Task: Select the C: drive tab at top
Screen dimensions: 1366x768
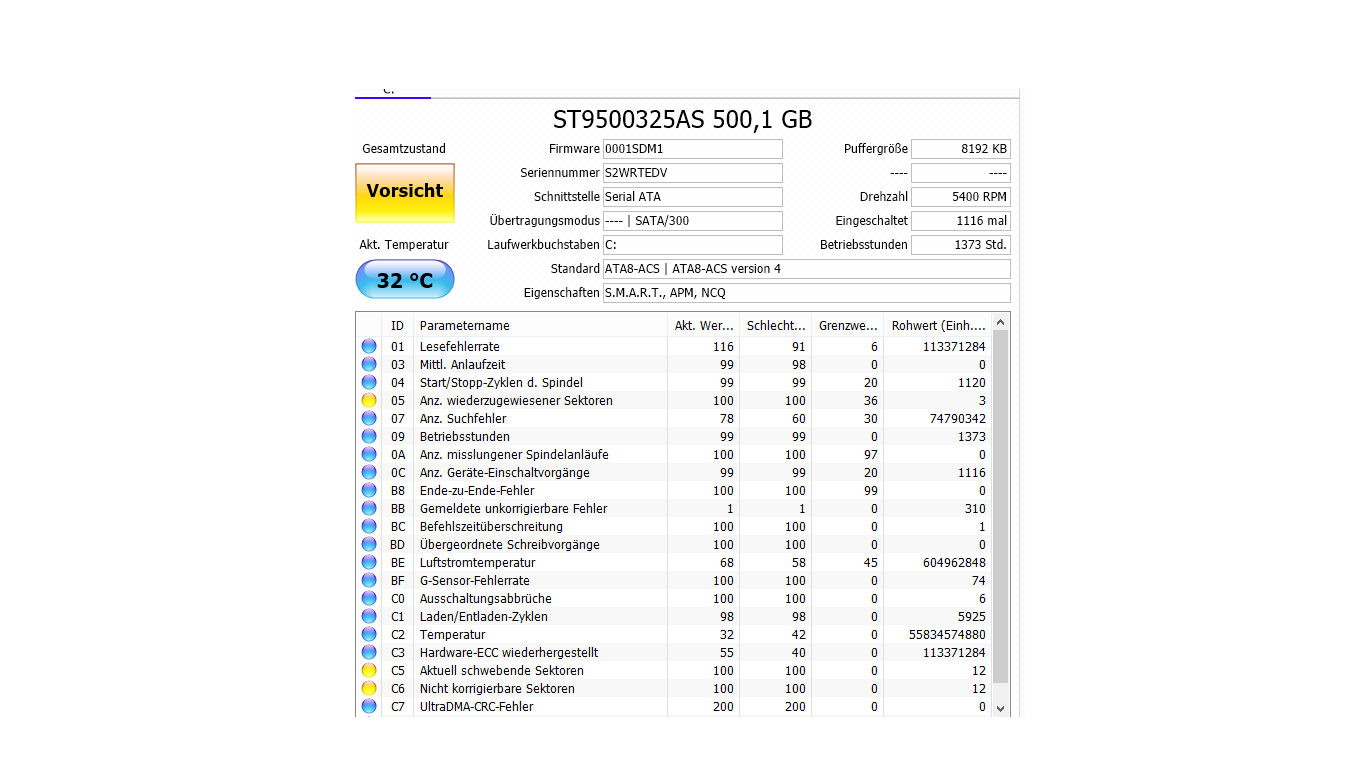Action: [x=392, y=92]
